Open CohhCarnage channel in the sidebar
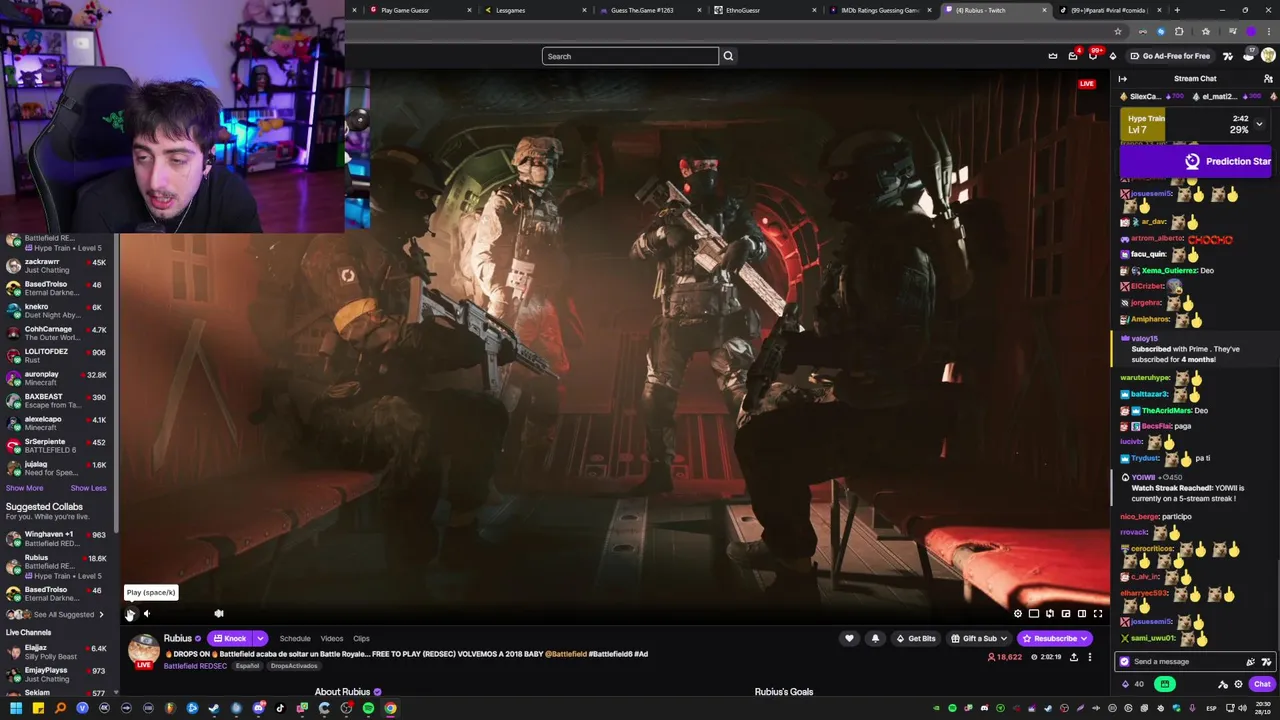The width and height of the screenshot is (1280, 720). click(x=56, y=333)
